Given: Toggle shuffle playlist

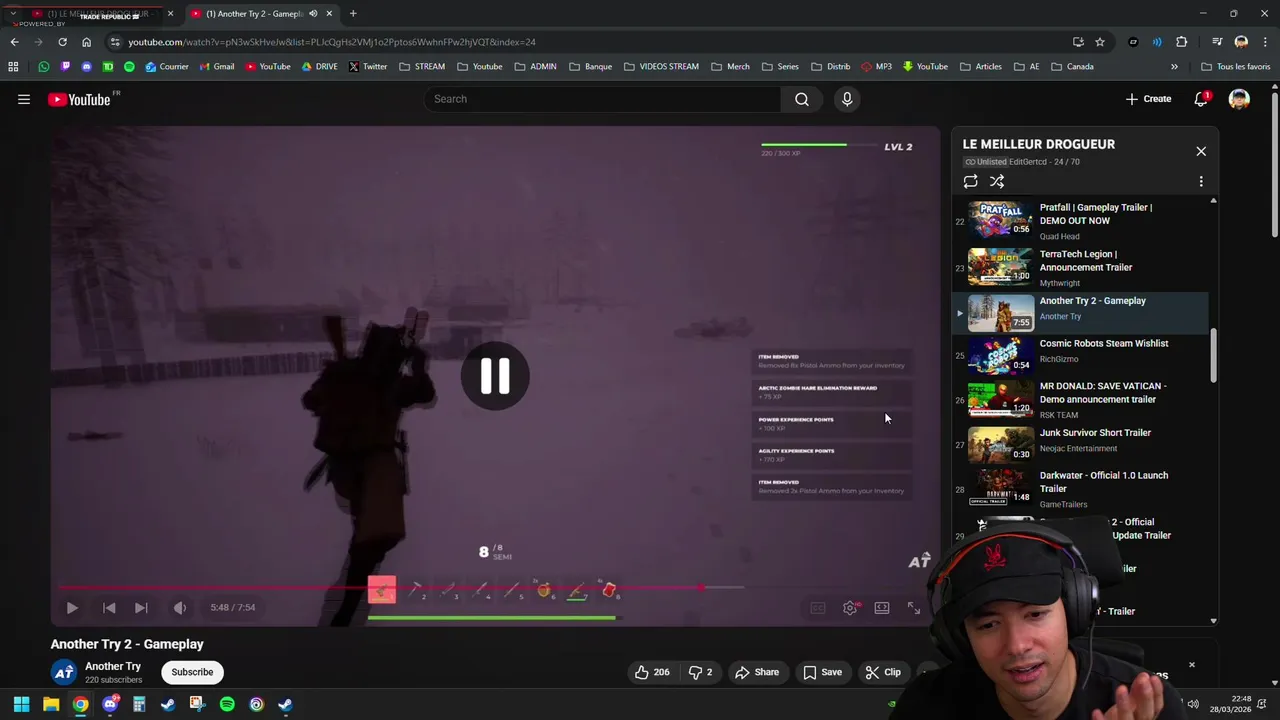Looking at the screenshot, I should [x=997, y=181].
